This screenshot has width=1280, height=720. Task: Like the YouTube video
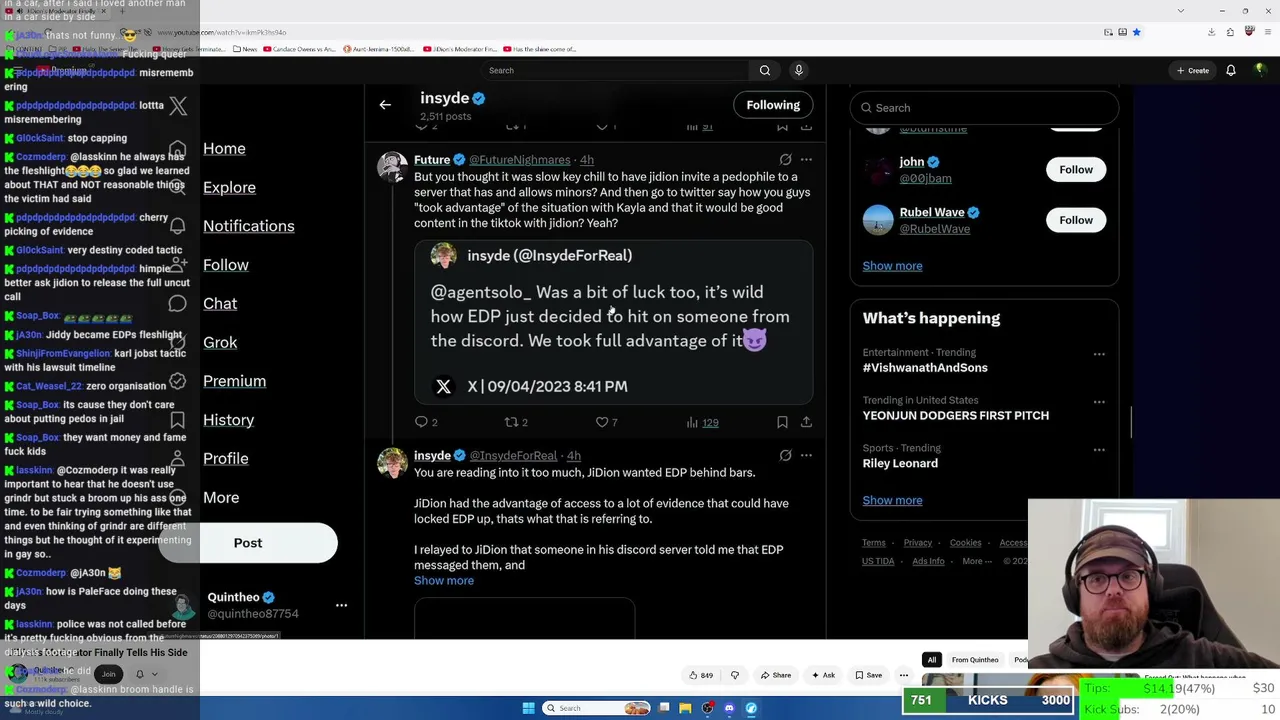(x=701, y=675)
